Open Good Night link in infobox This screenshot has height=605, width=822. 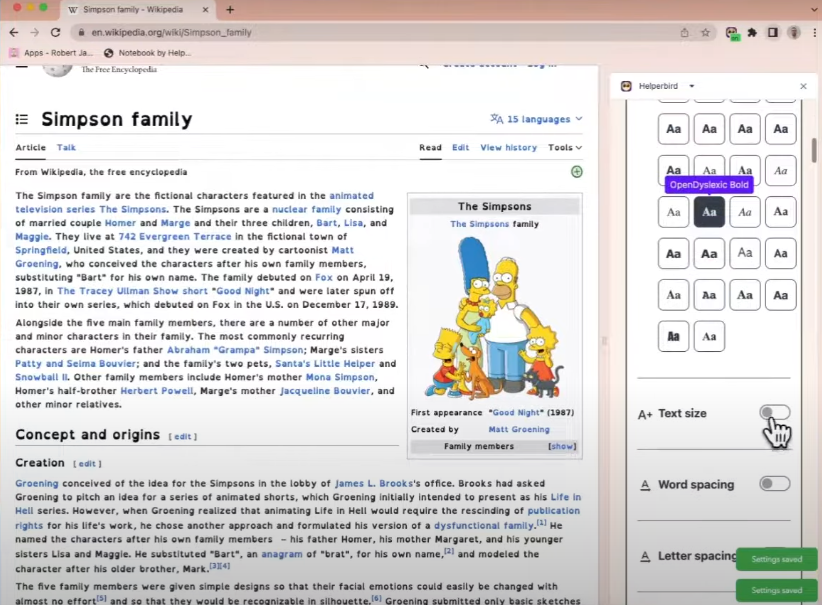point(516,413)
